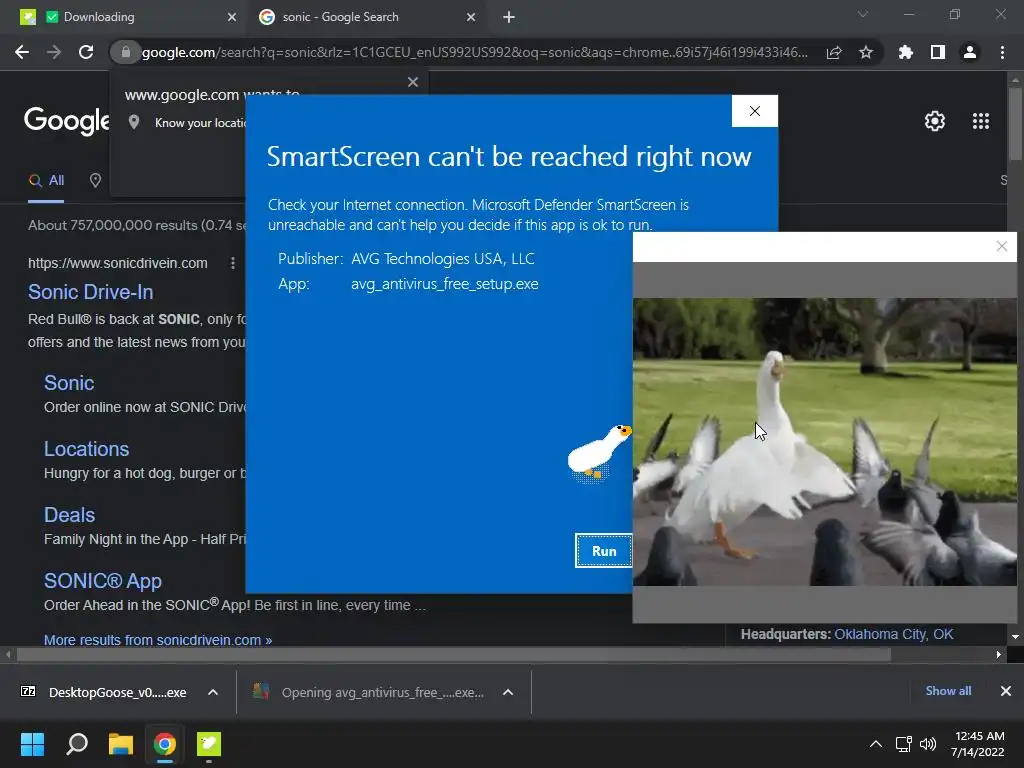Select the Maps pin search tab

click(x=95, y=181)
